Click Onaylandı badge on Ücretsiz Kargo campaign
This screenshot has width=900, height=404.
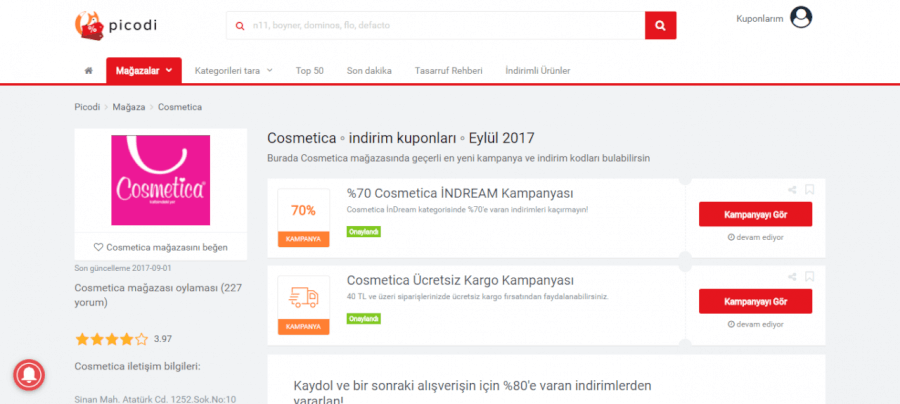364,318
